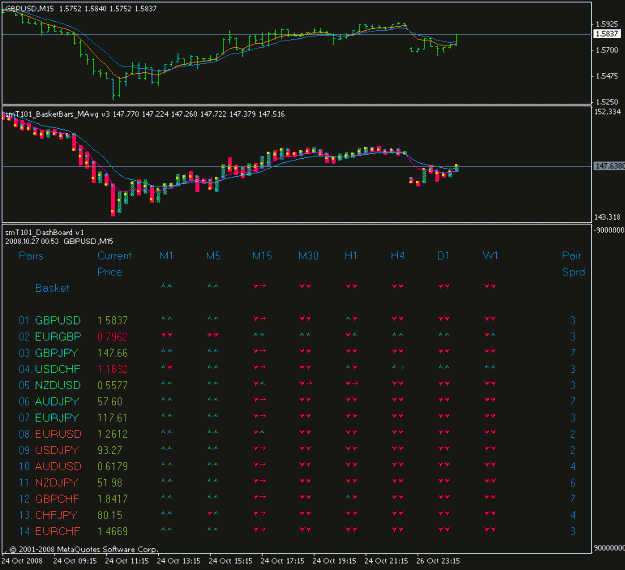The image size is (625, 570).
Task: Click the CHFJPY M5 mixed arrow signal
Action: (x=213, y=513)
